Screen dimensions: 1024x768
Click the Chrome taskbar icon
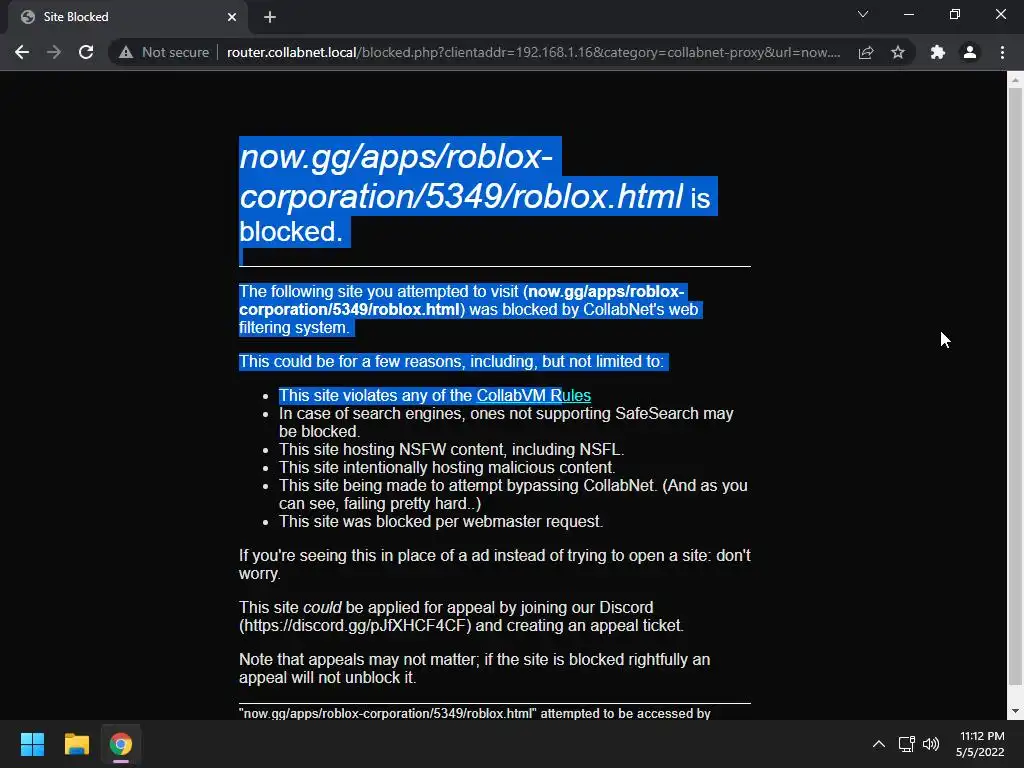[121, 744]
